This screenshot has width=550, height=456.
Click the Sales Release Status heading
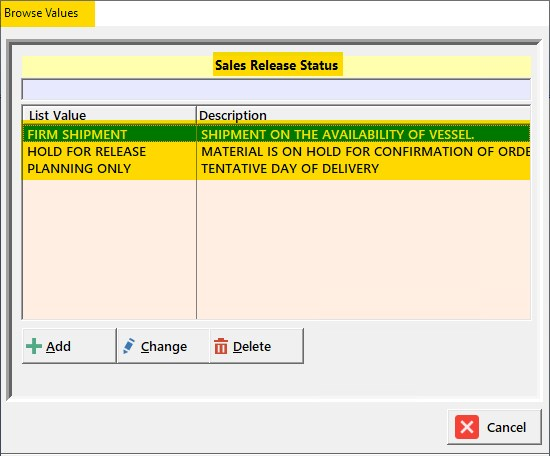tap(276, 65)
